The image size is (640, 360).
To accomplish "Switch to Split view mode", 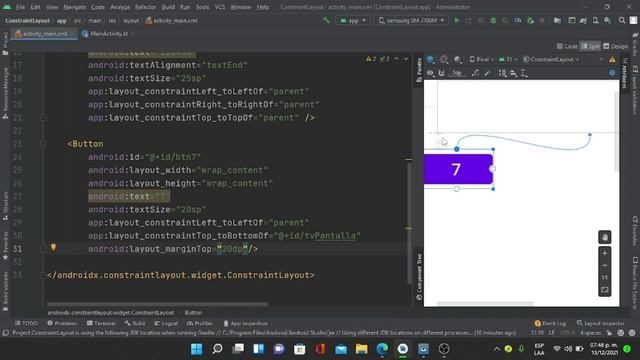I will [590, 47].
